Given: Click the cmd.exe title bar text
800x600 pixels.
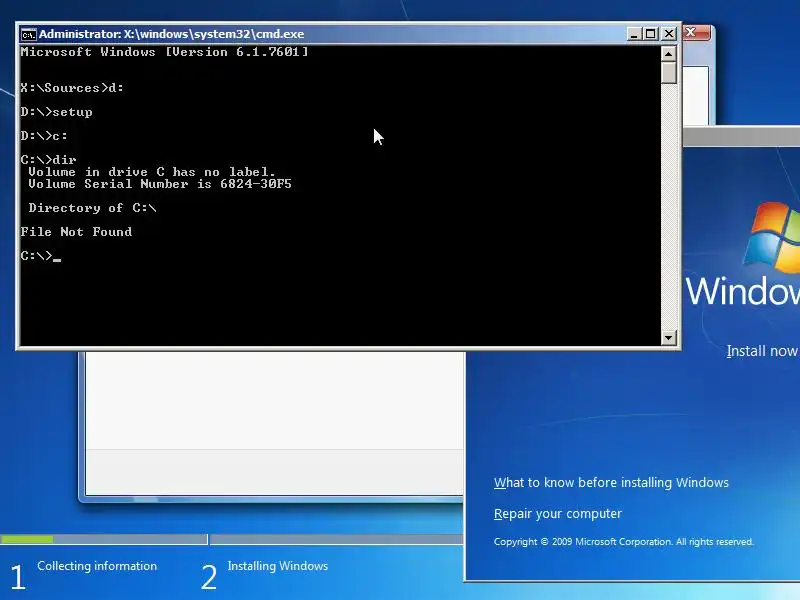Looking at the screenshot, I should [171, 34].
